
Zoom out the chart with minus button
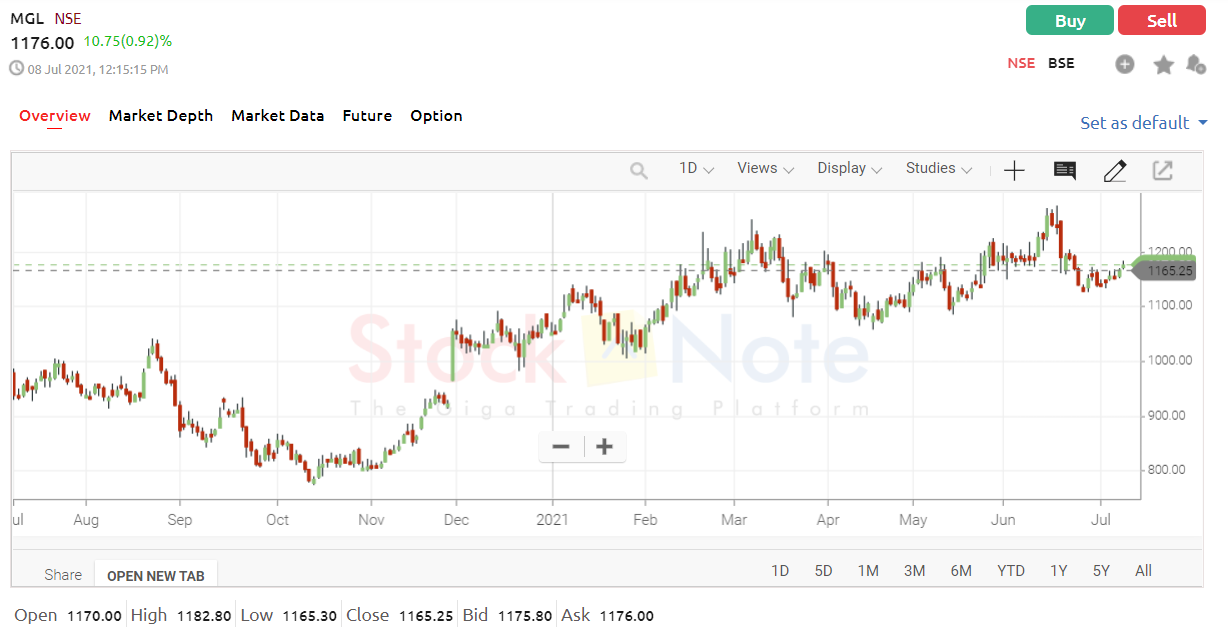561,447
